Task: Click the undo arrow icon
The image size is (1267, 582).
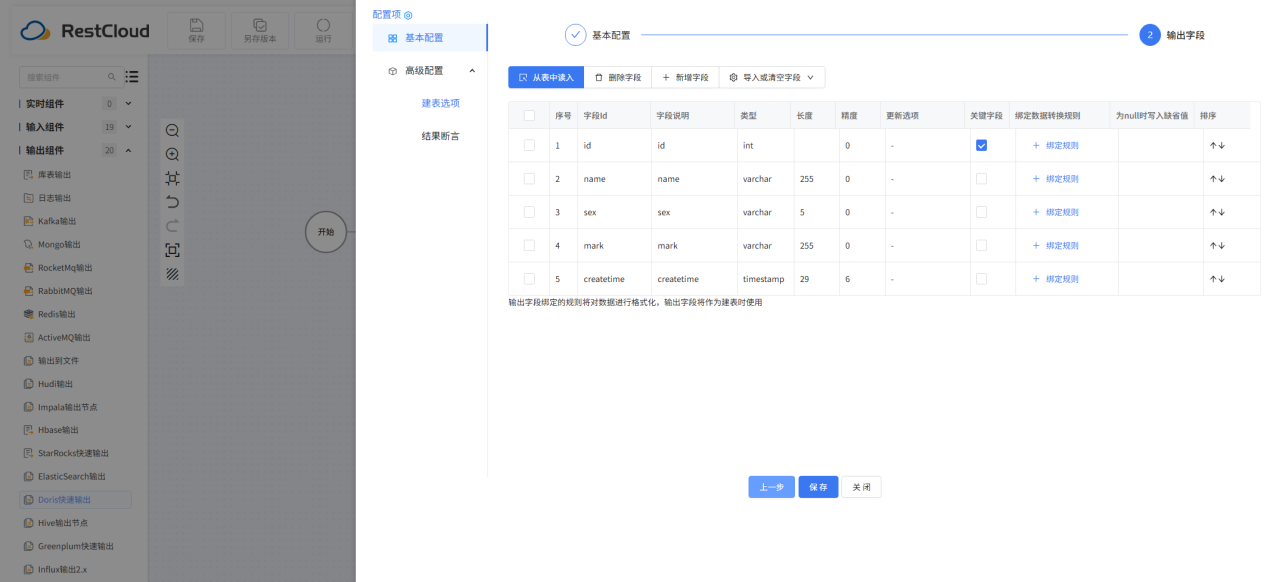Action: coord(172,202)
